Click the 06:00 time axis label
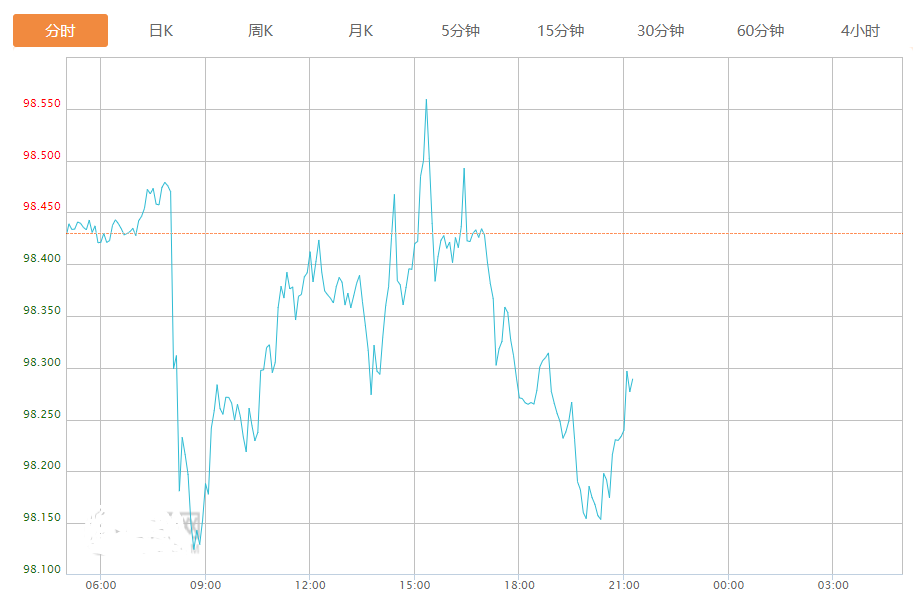This screenshot has width=921, height=596. [x=100, y=585]
